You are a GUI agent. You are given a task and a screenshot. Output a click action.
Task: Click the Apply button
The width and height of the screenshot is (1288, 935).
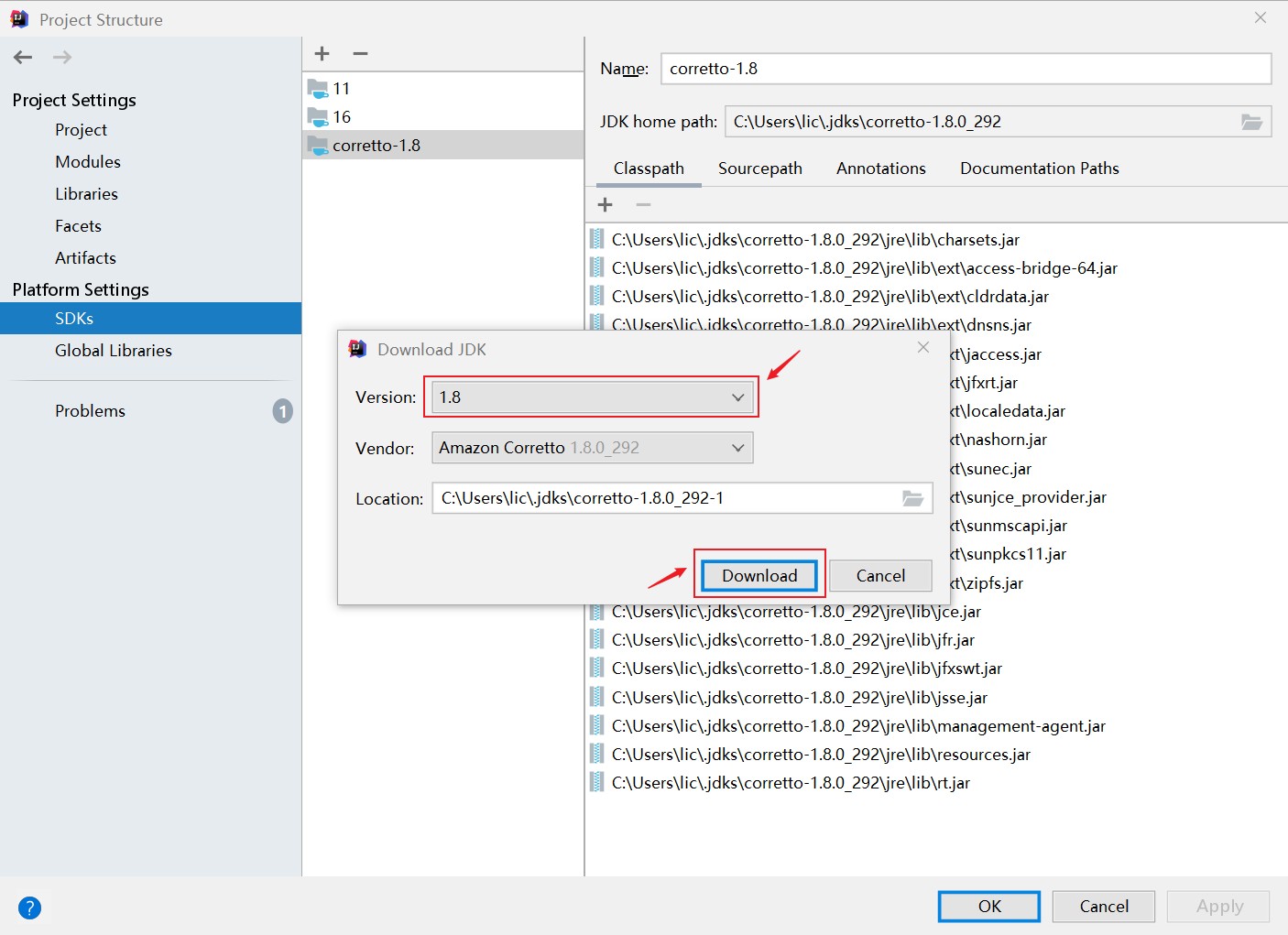pos(1219,907)
